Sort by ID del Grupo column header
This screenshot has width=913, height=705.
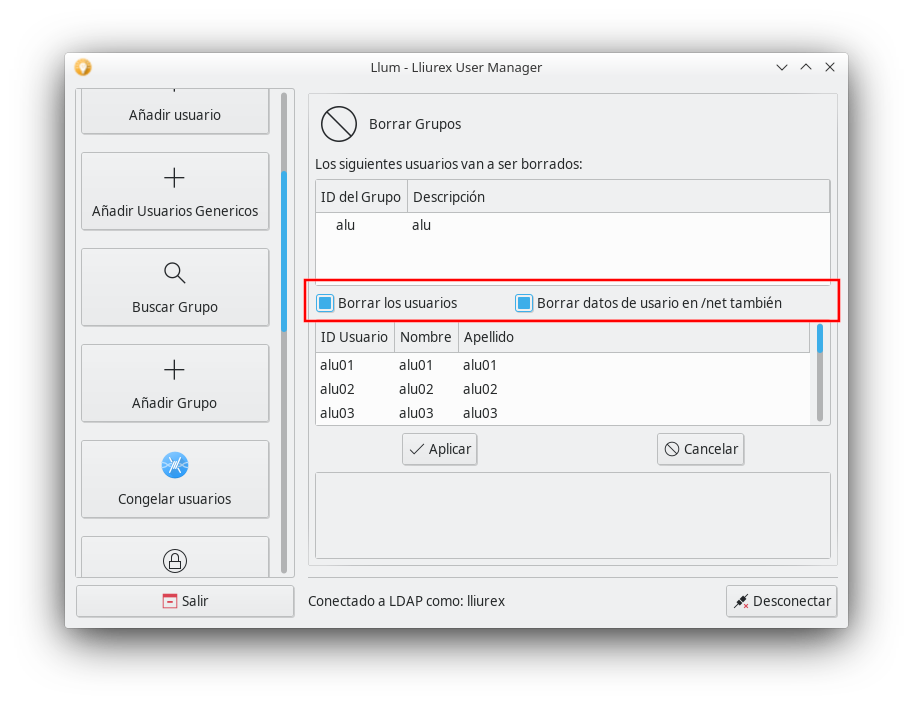[360, 197]
